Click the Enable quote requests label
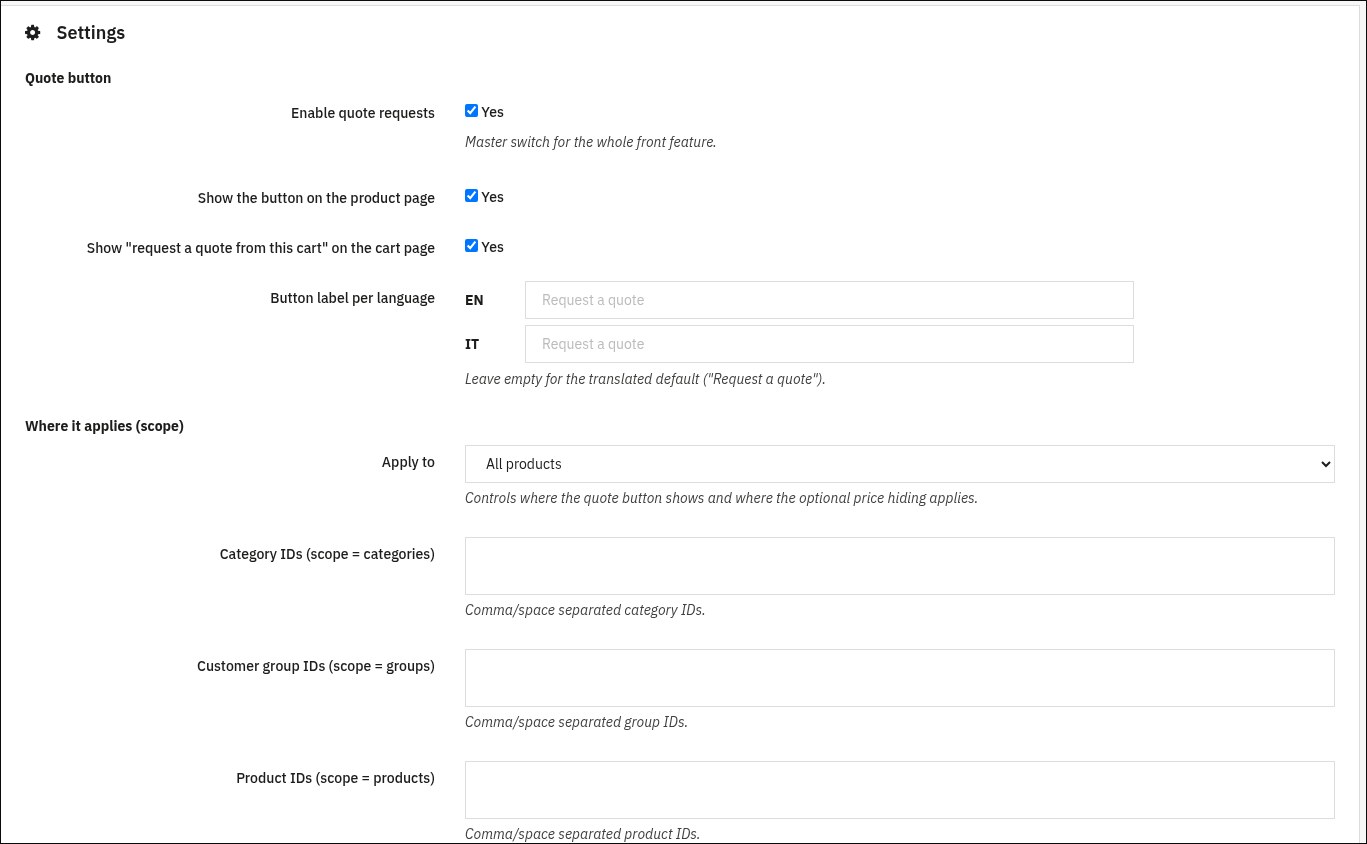1367x844 pixels. click(x=363, y=113)
